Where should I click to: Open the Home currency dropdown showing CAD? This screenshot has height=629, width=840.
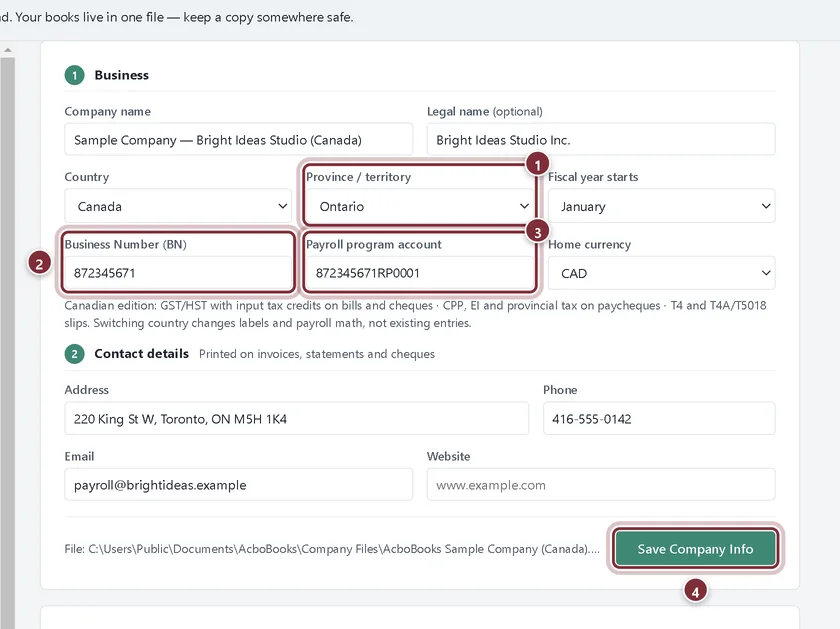click(661, 273)
